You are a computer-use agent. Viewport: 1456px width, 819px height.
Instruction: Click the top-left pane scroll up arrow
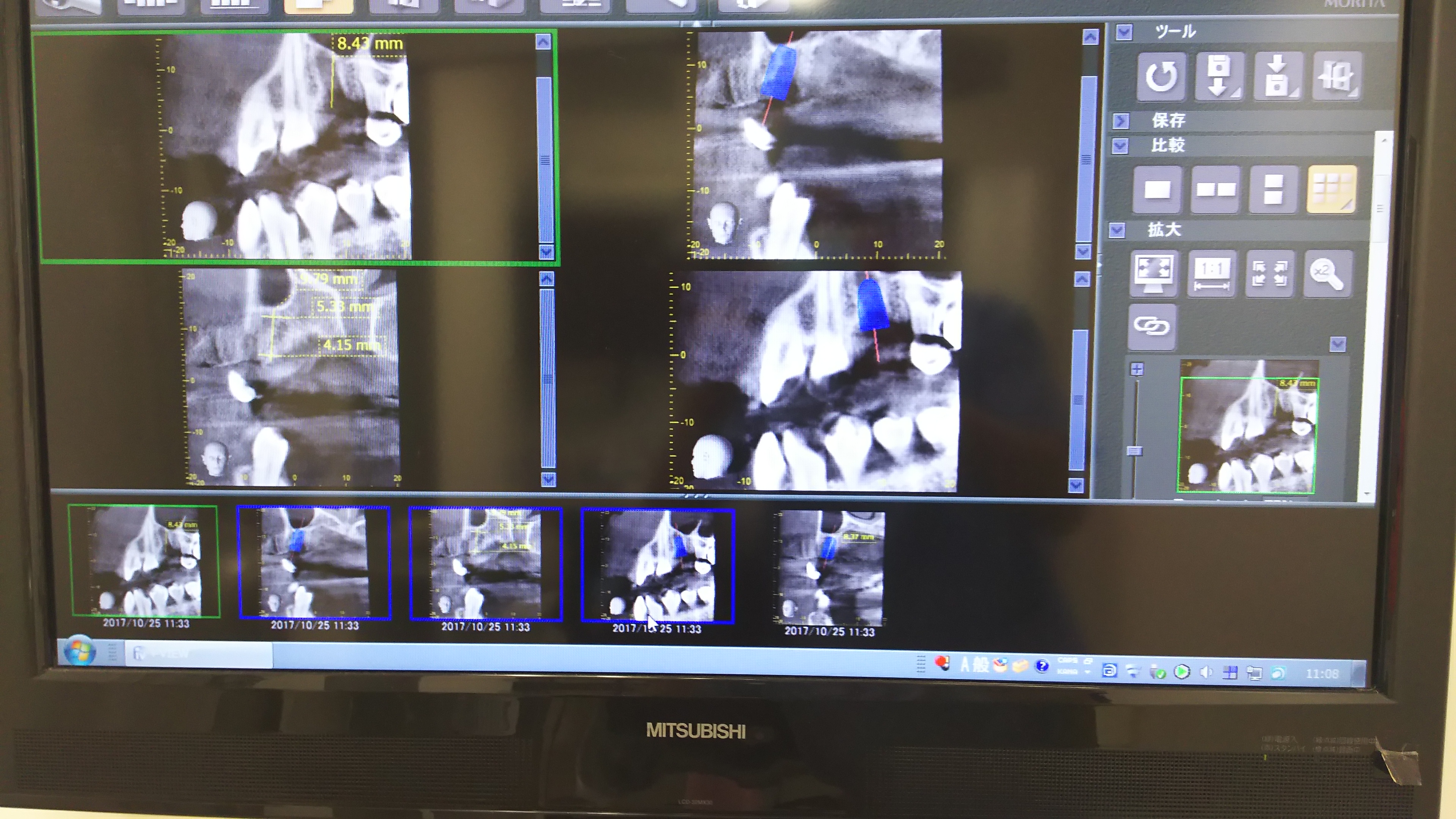pyautogui.click(x=543, y=42)
